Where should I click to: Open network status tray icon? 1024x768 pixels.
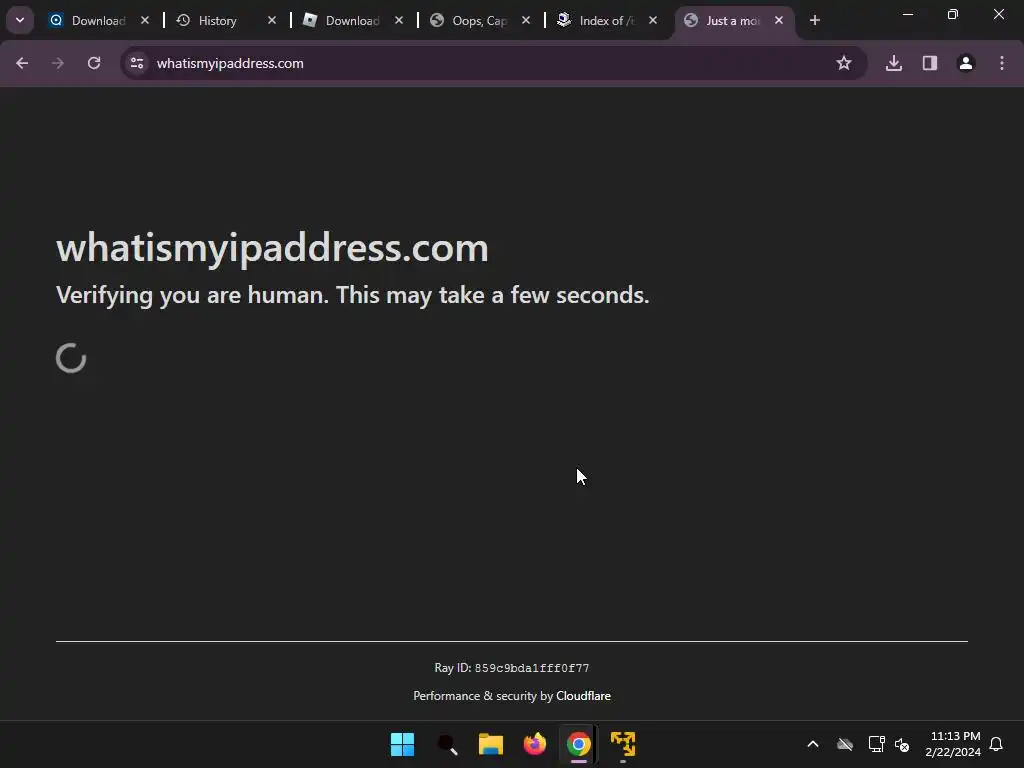[876, 744]
